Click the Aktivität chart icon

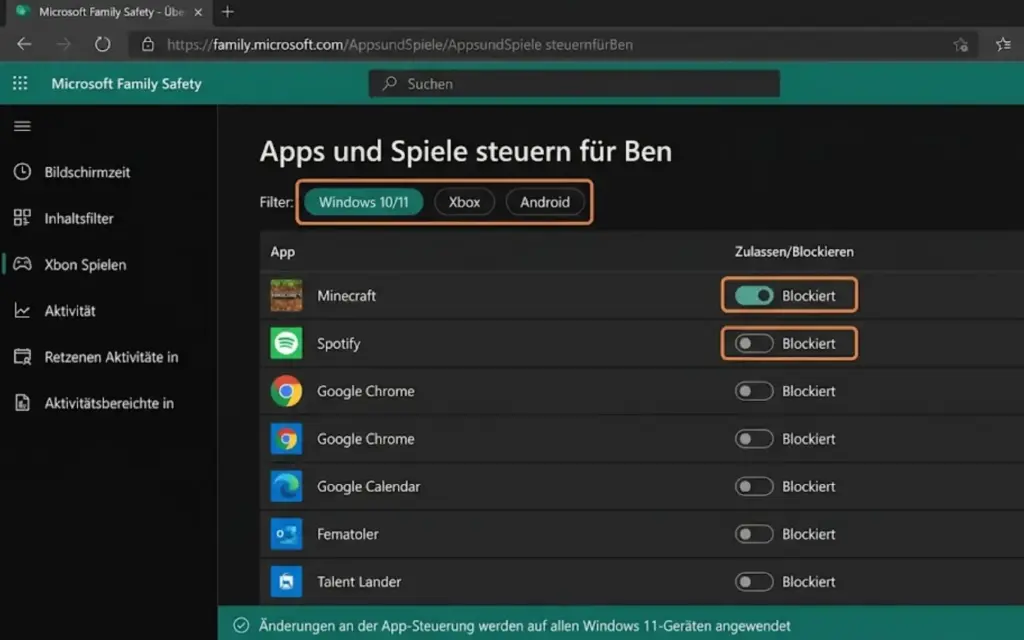pos(22,310)
